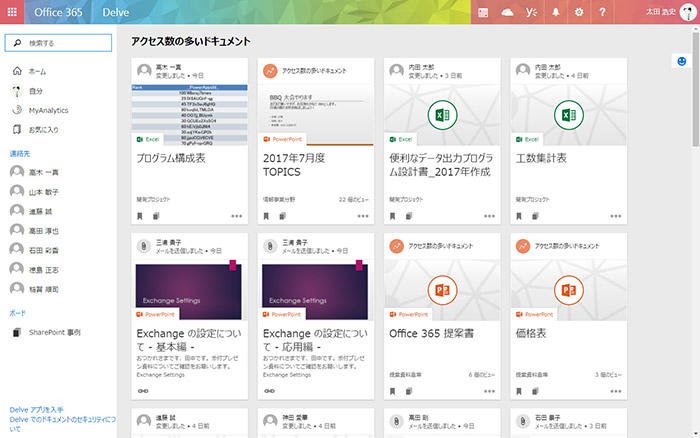
Task: Bookmark the Office 365 提案書 card
Action: 392,392
